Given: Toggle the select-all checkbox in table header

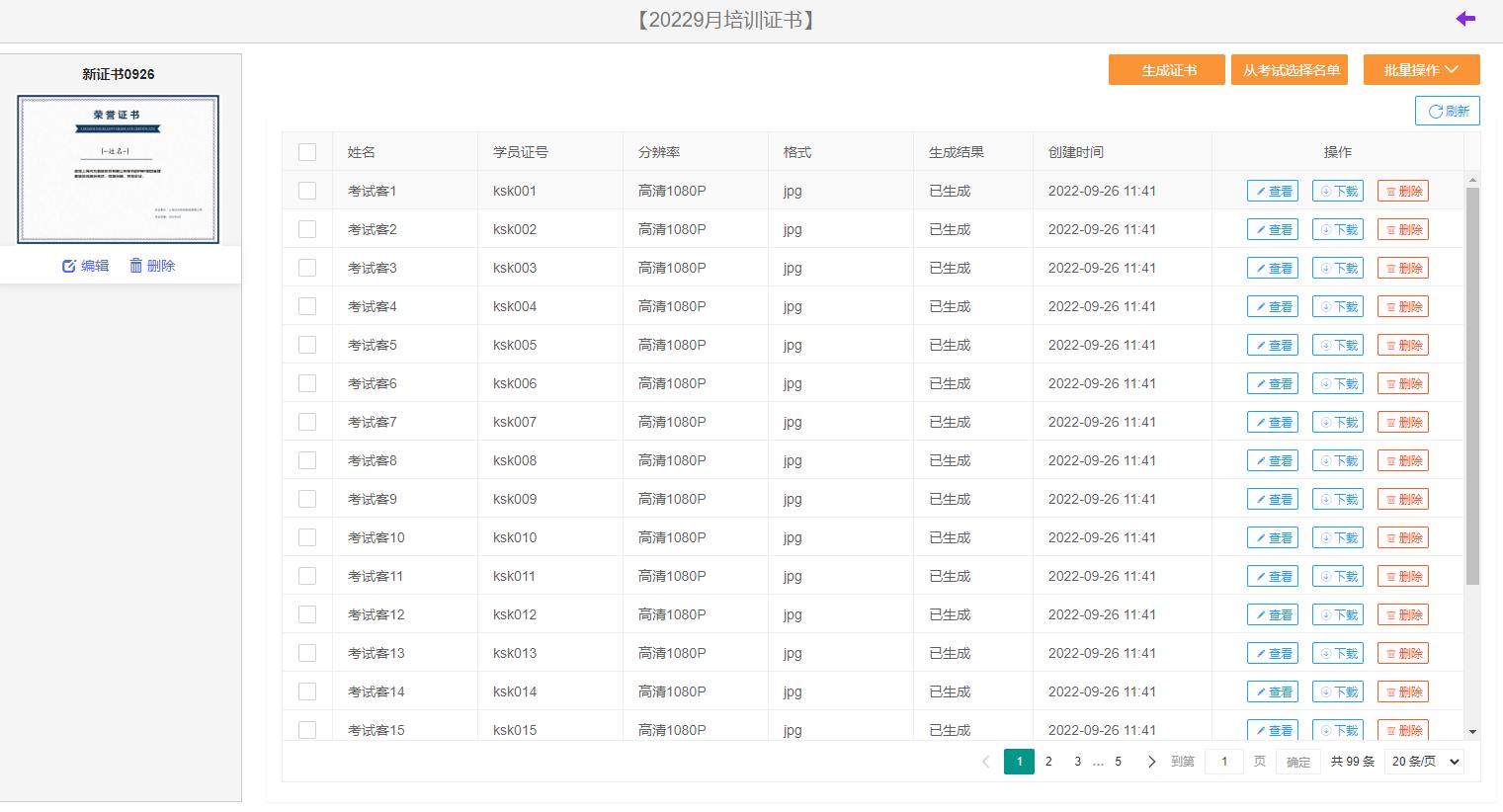Looking at the screenshot, I should coord(307,152).
